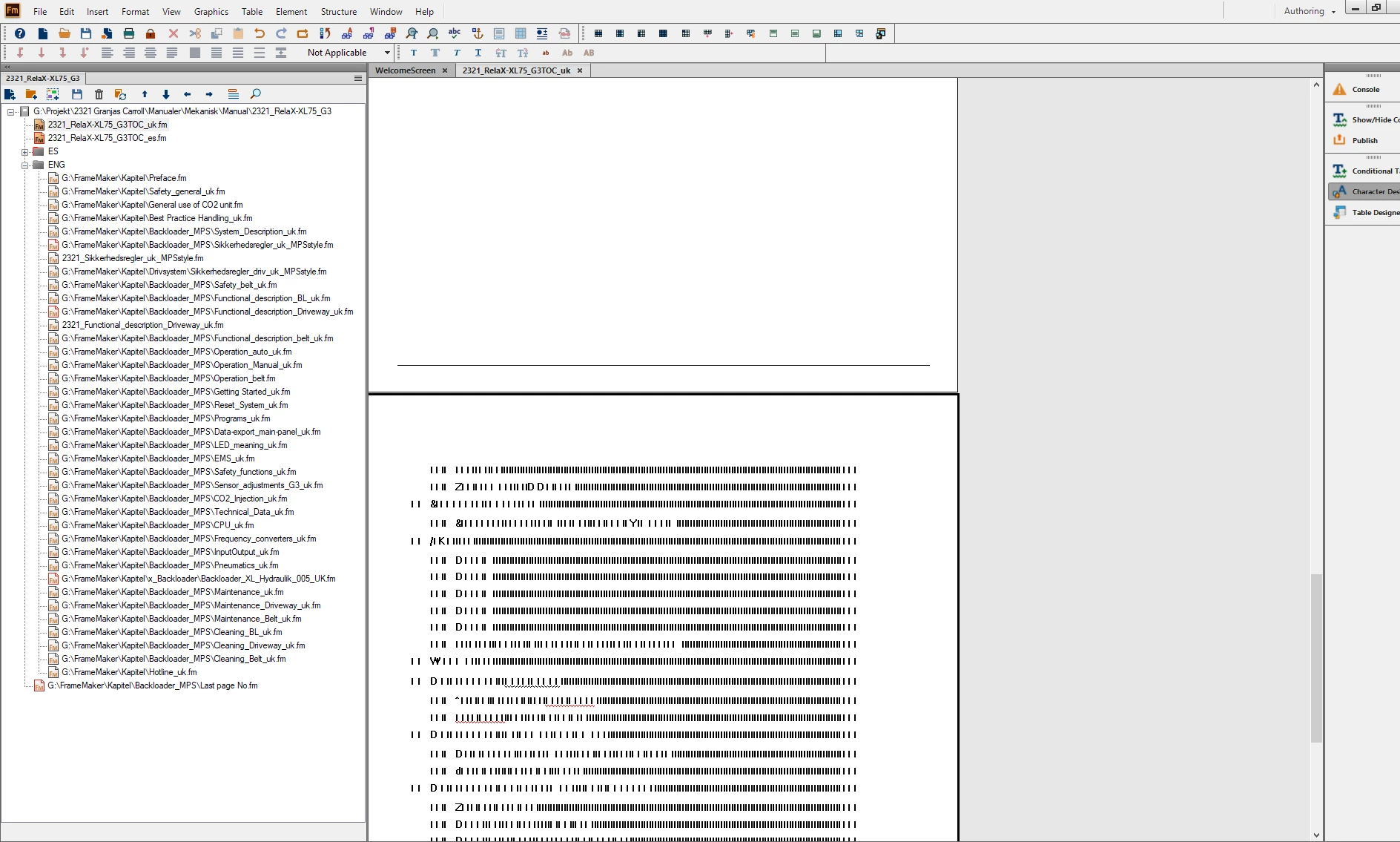Screen dimensions: 1400x842
Task: Click the Update Book icon
Action: [x=120, y=94]
